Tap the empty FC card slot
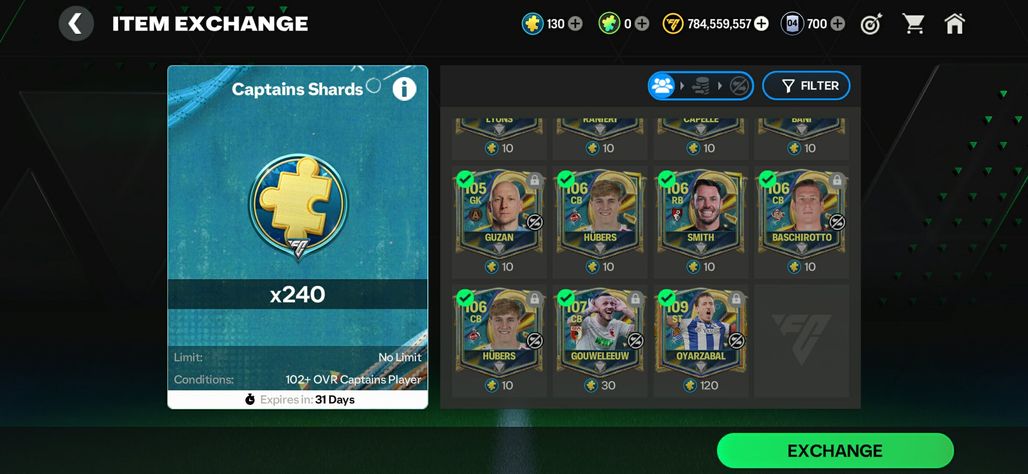This screenshot has width=1028, height=474. click(x=801, y=340)
